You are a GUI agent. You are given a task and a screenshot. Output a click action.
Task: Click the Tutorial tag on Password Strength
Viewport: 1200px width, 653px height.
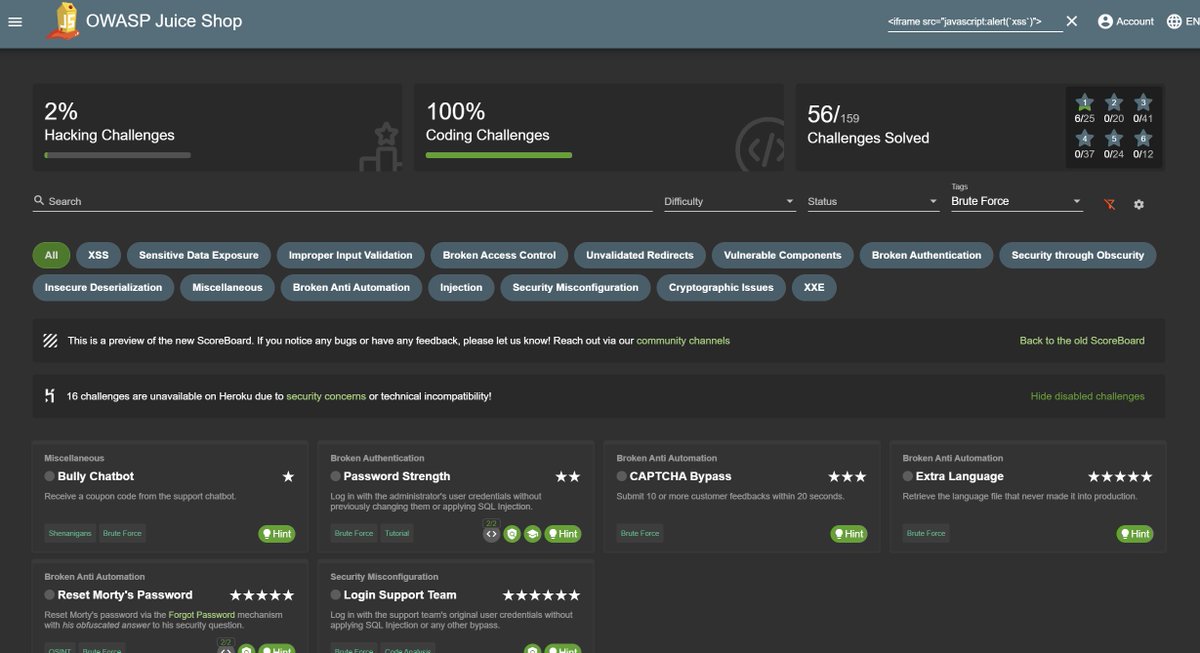(x=397, y=534)
